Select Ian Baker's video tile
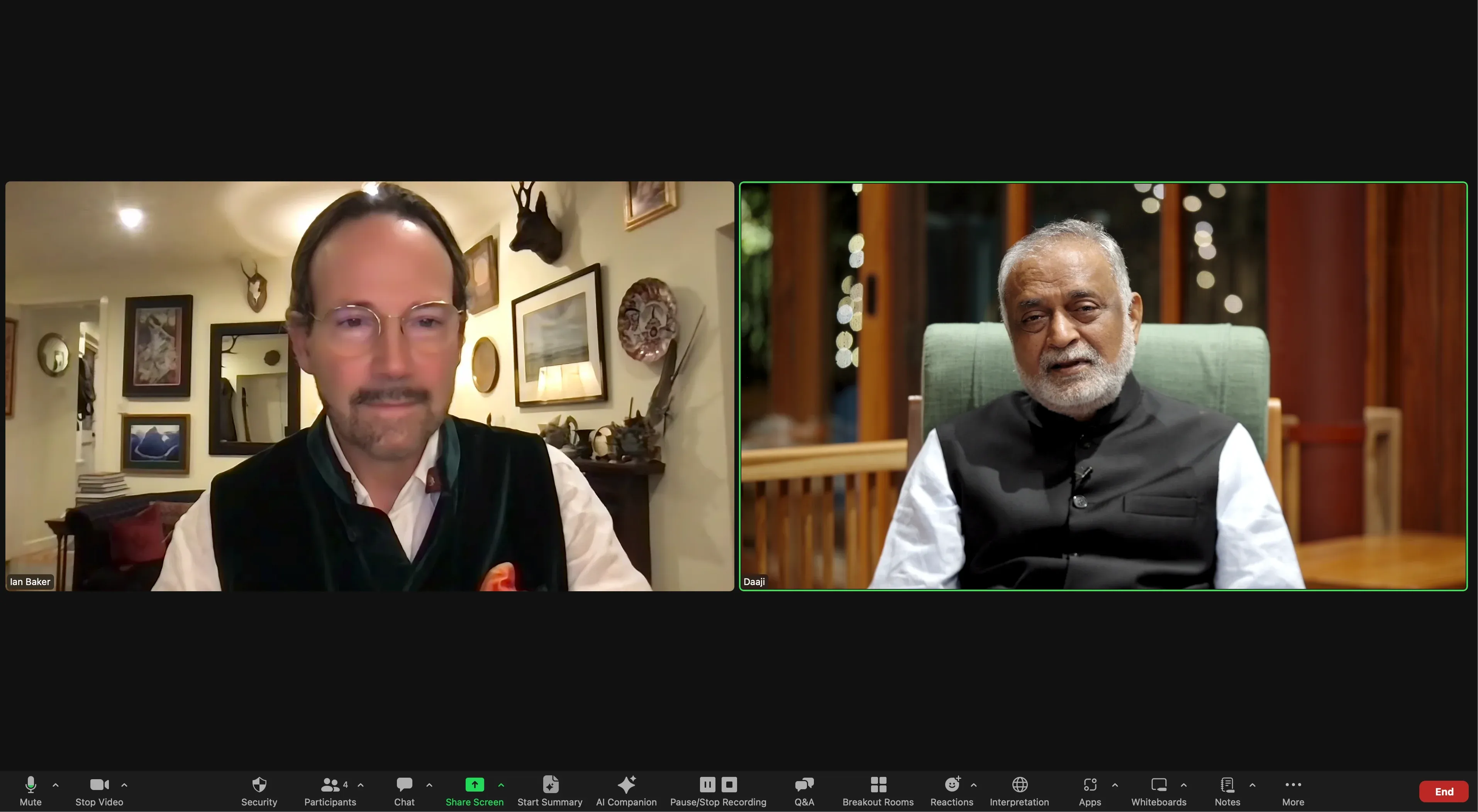Image resolution: width=1478 pixels, height=812 pixels. [x=369, y=386]
